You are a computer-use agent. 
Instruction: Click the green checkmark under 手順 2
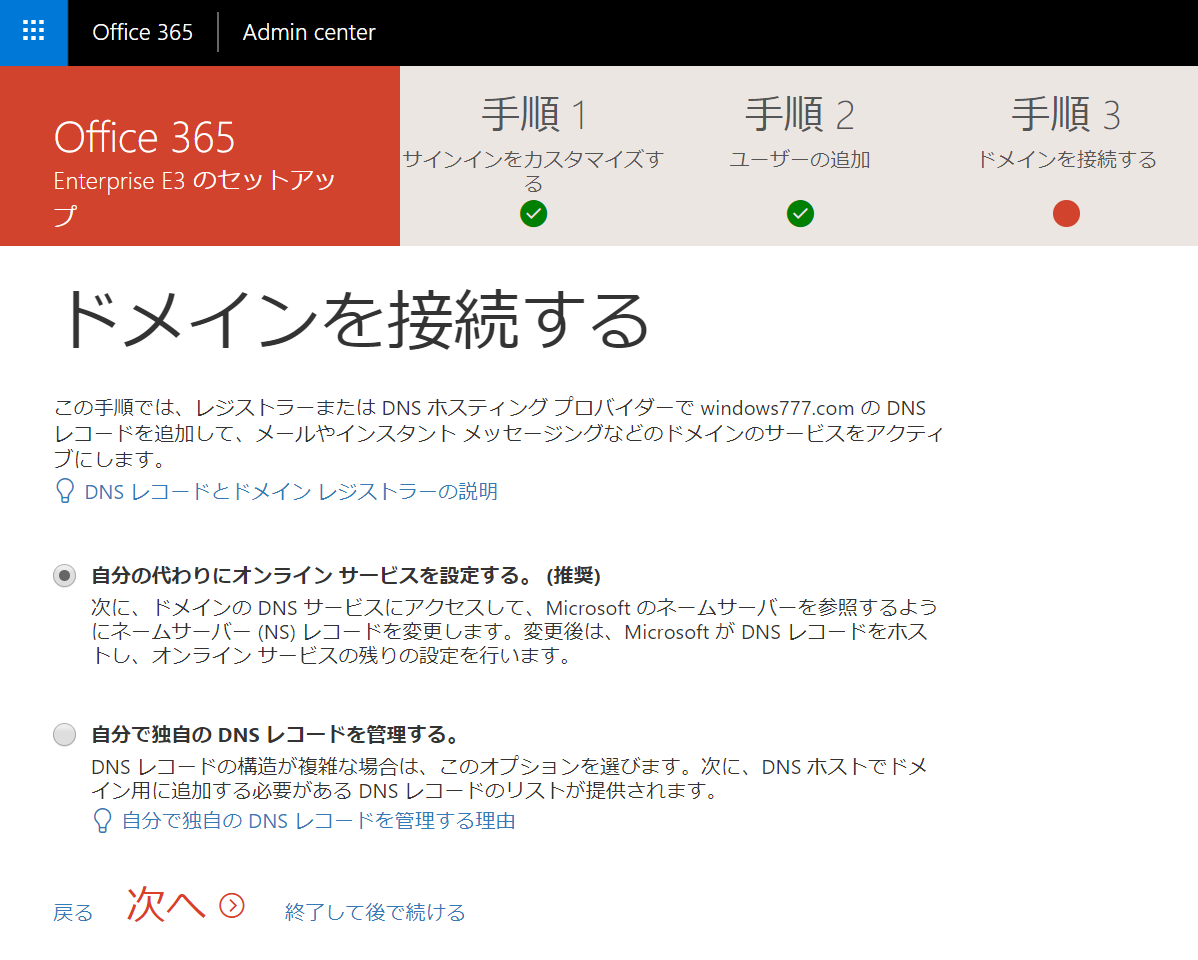pyautogui.click(x=800, y=213)
